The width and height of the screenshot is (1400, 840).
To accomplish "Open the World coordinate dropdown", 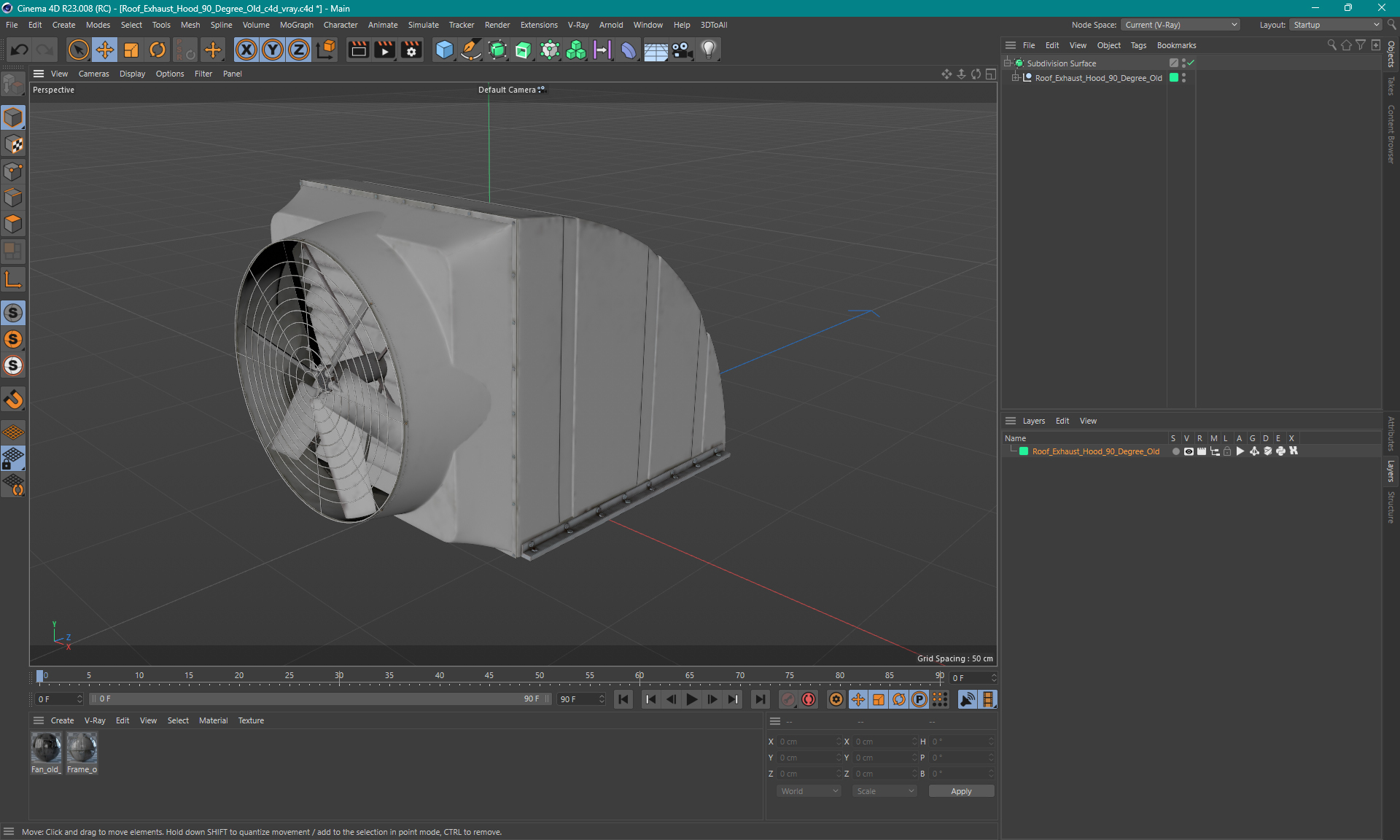I will click(809, 791).
